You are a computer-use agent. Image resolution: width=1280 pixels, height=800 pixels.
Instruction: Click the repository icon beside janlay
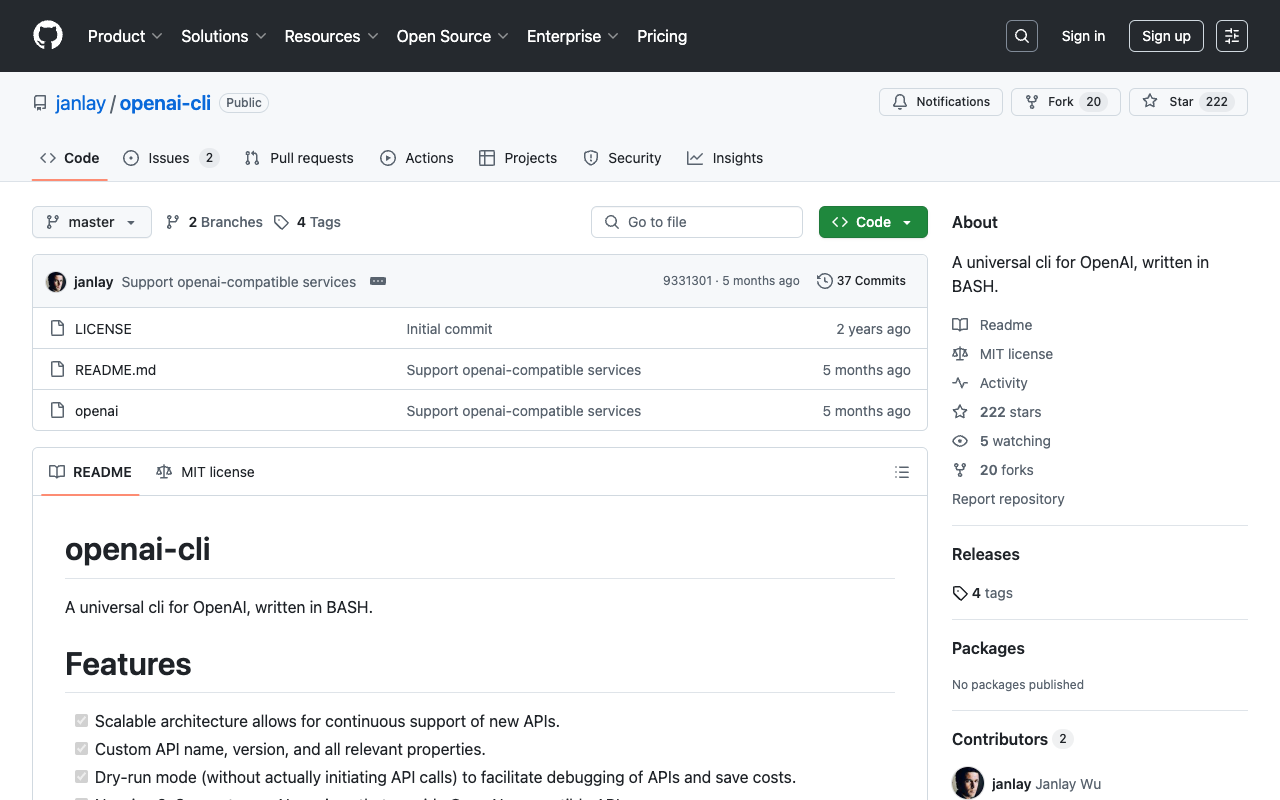(x=40, y=103)
